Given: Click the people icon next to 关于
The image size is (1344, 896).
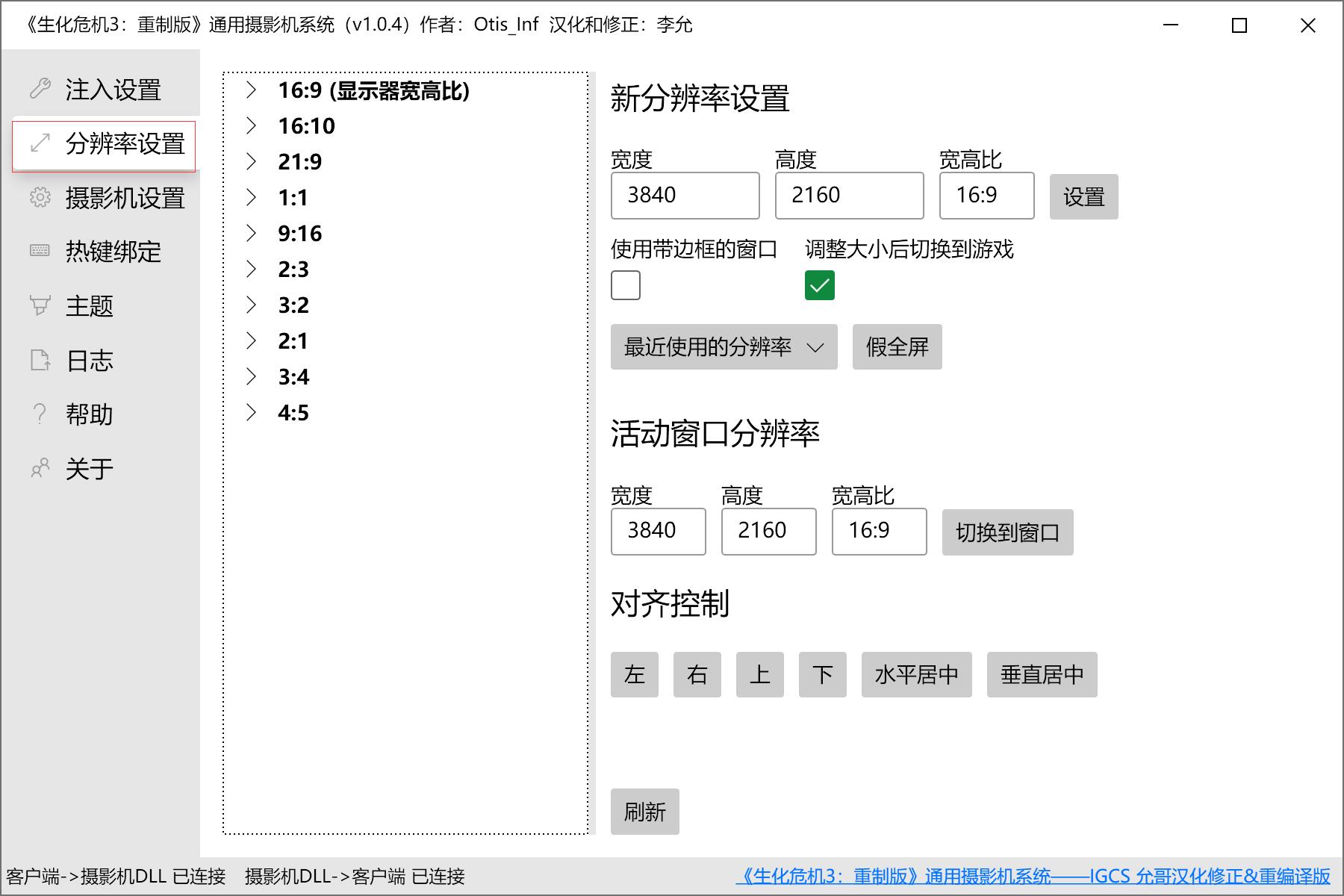Looking at the screenshot, I should (40, 468).
